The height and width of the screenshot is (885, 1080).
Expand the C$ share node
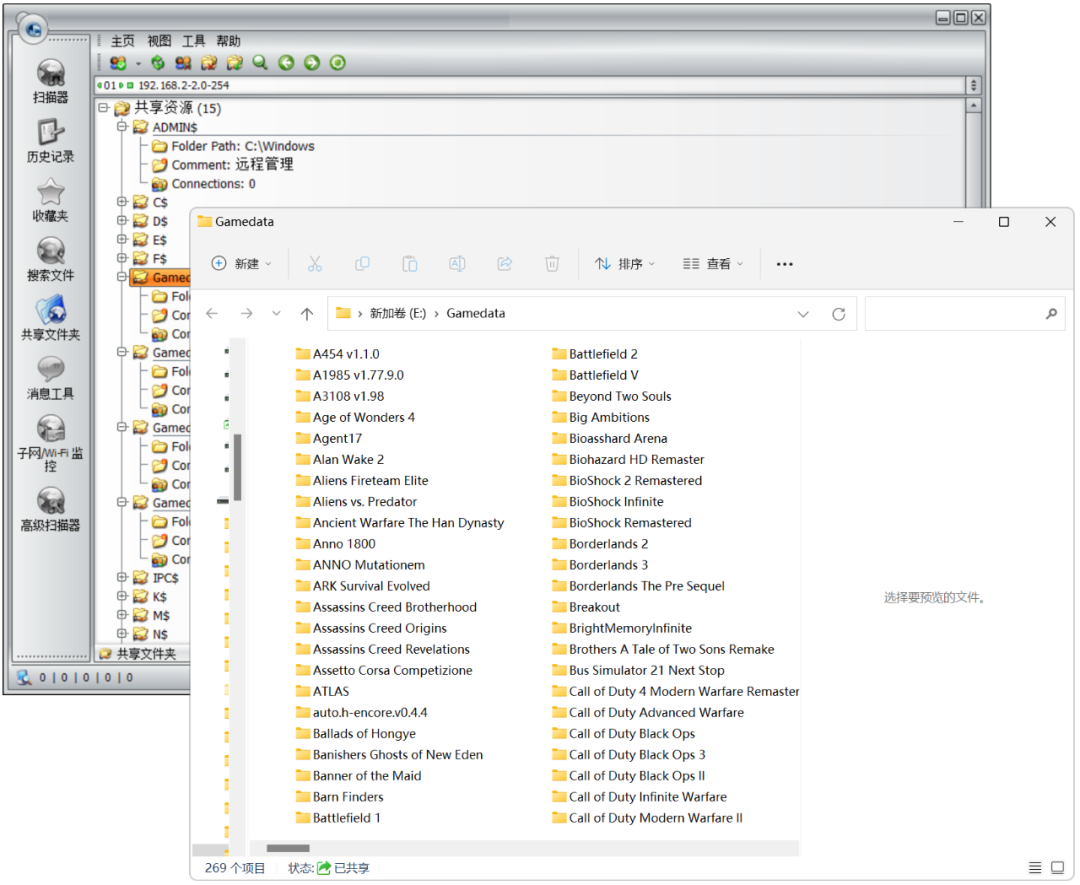pyautogui.click(x=122, y=202)
